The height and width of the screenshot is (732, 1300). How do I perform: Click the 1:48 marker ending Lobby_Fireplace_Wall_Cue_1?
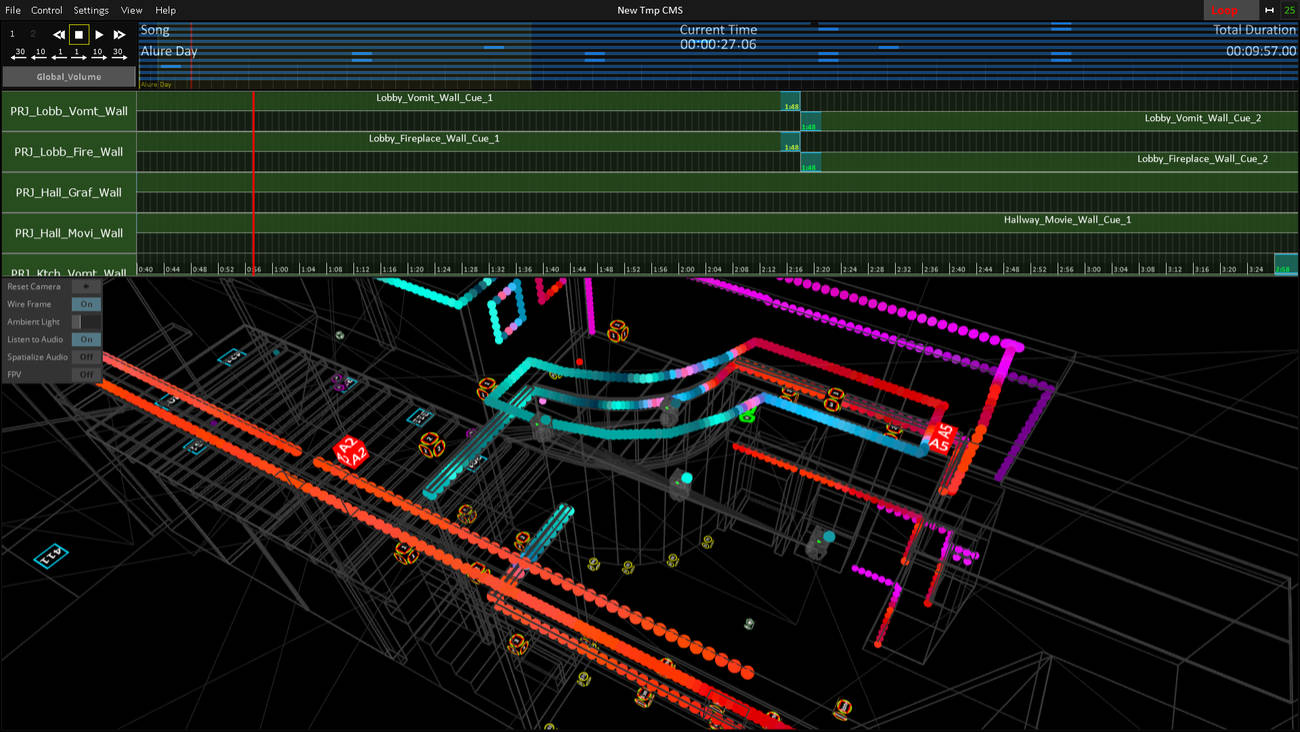(x=791, y=142)
